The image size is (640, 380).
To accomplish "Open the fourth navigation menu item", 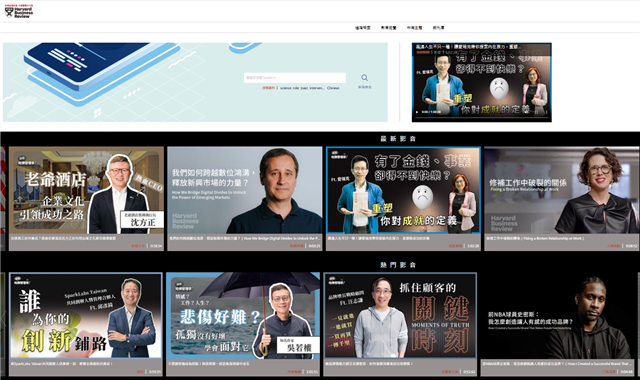I will (x=438, y=28).
